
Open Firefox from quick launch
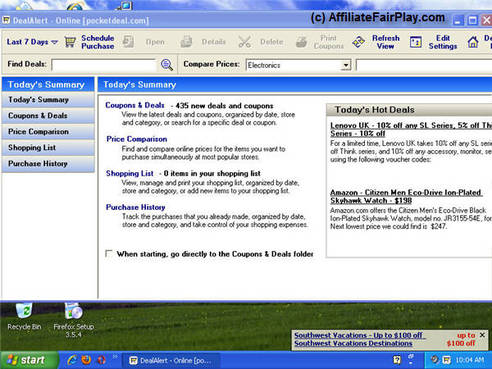[x=86, y=360]
